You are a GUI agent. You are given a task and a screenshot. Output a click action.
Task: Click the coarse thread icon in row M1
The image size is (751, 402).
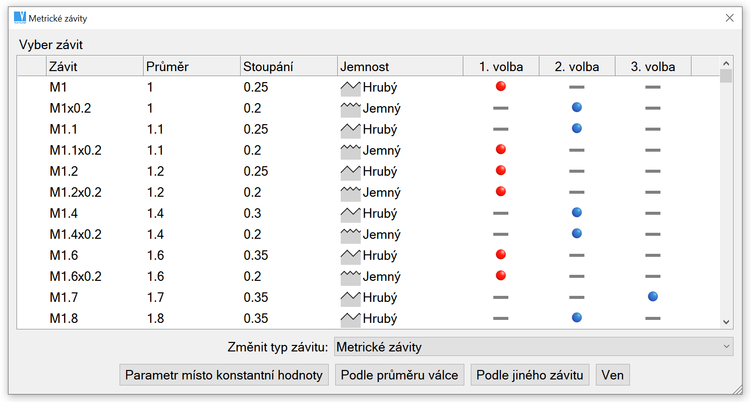(350, 87)
